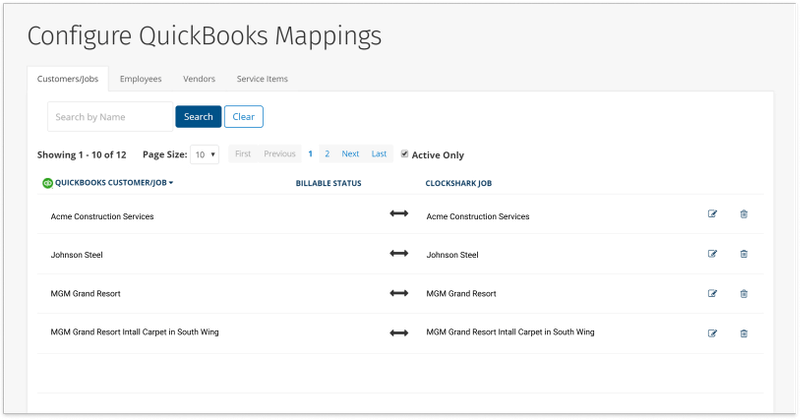Go to the Next page

point(351,154)
